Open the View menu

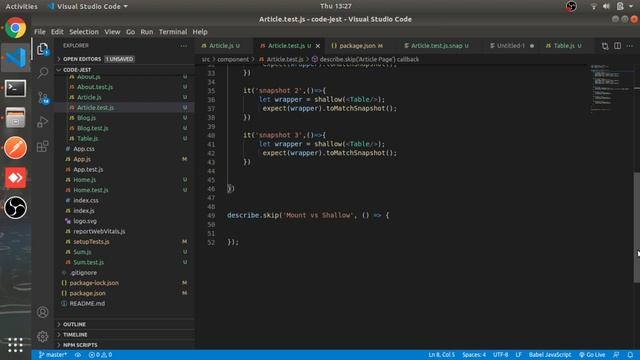point(112,32)
